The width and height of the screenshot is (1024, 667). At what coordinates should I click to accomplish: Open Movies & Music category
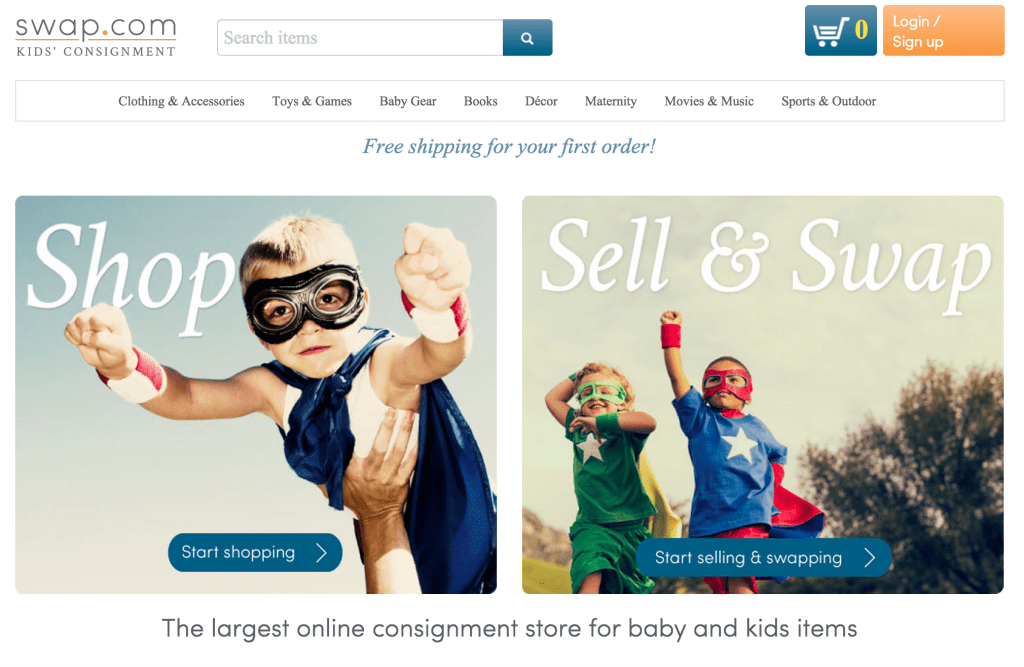(x=709, y=101)
